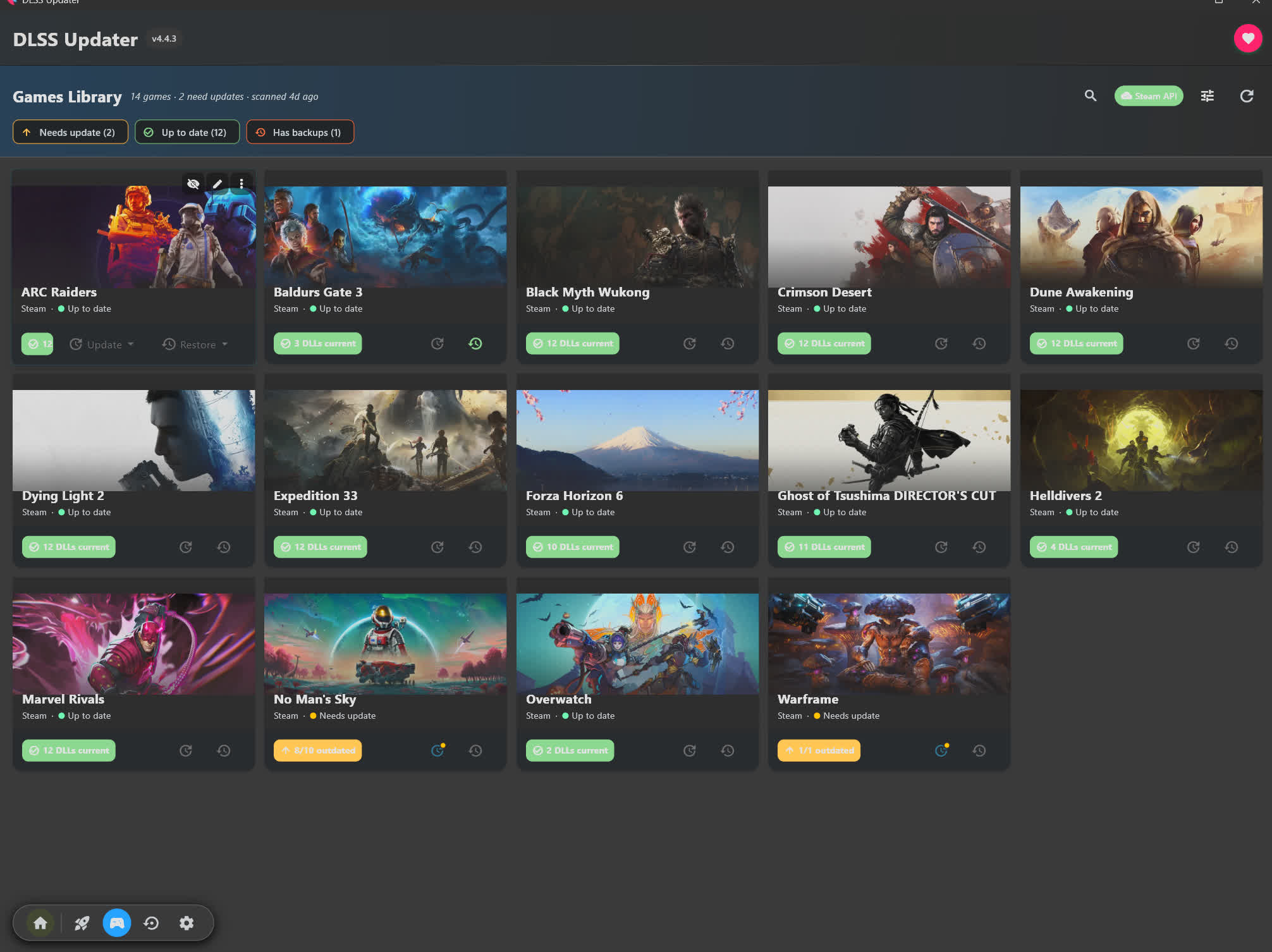Update No Man's Sky outdated DLLs icon
The width and height of the screenshot is (1272, 952).
click(x=437, y=751)
